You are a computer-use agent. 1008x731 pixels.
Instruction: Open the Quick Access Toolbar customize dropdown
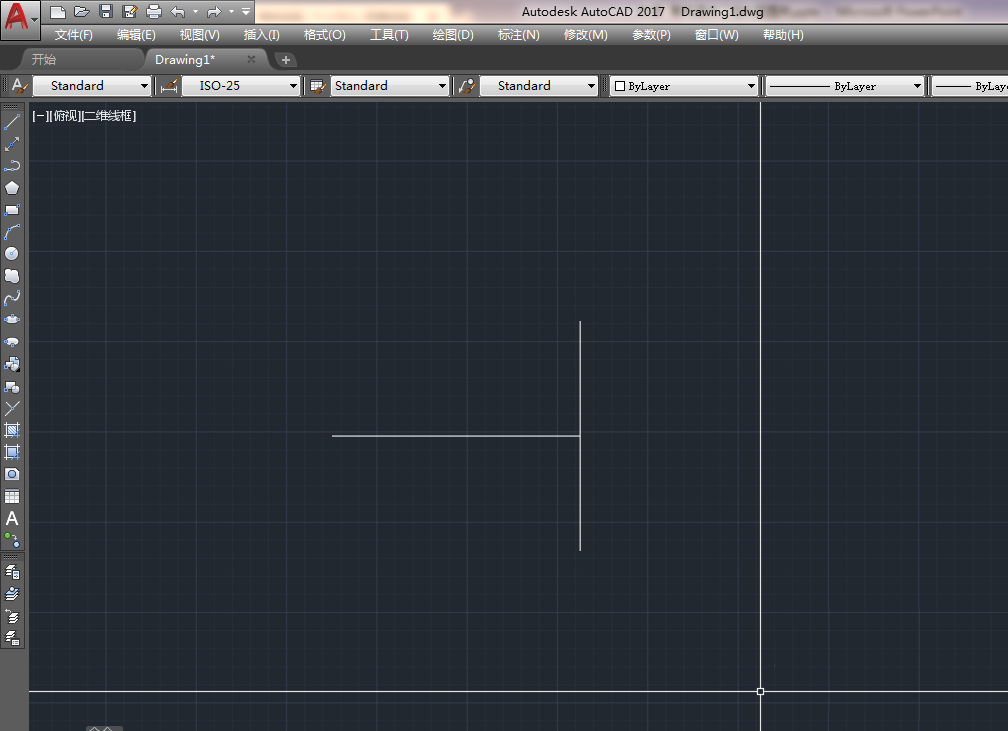coord(246,12)
